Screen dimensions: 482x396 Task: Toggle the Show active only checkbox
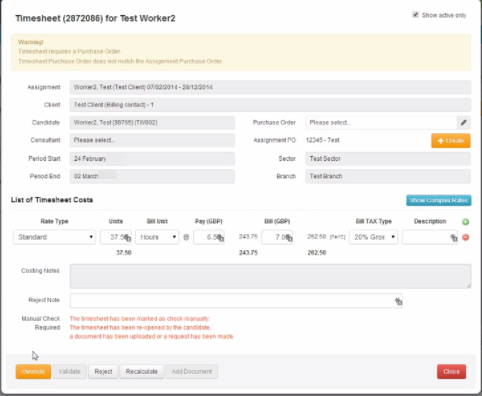click(x=415, y=15)
